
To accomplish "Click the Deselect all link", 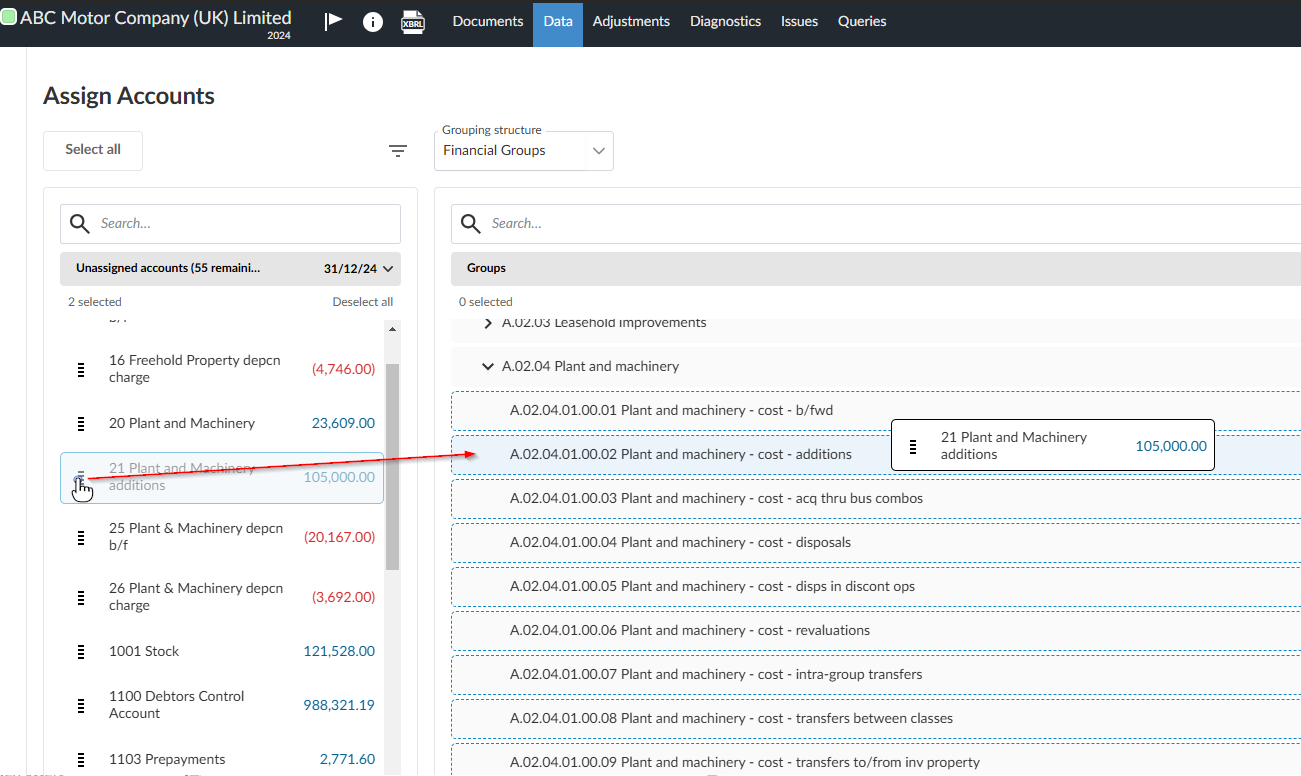I will point(363,301).
